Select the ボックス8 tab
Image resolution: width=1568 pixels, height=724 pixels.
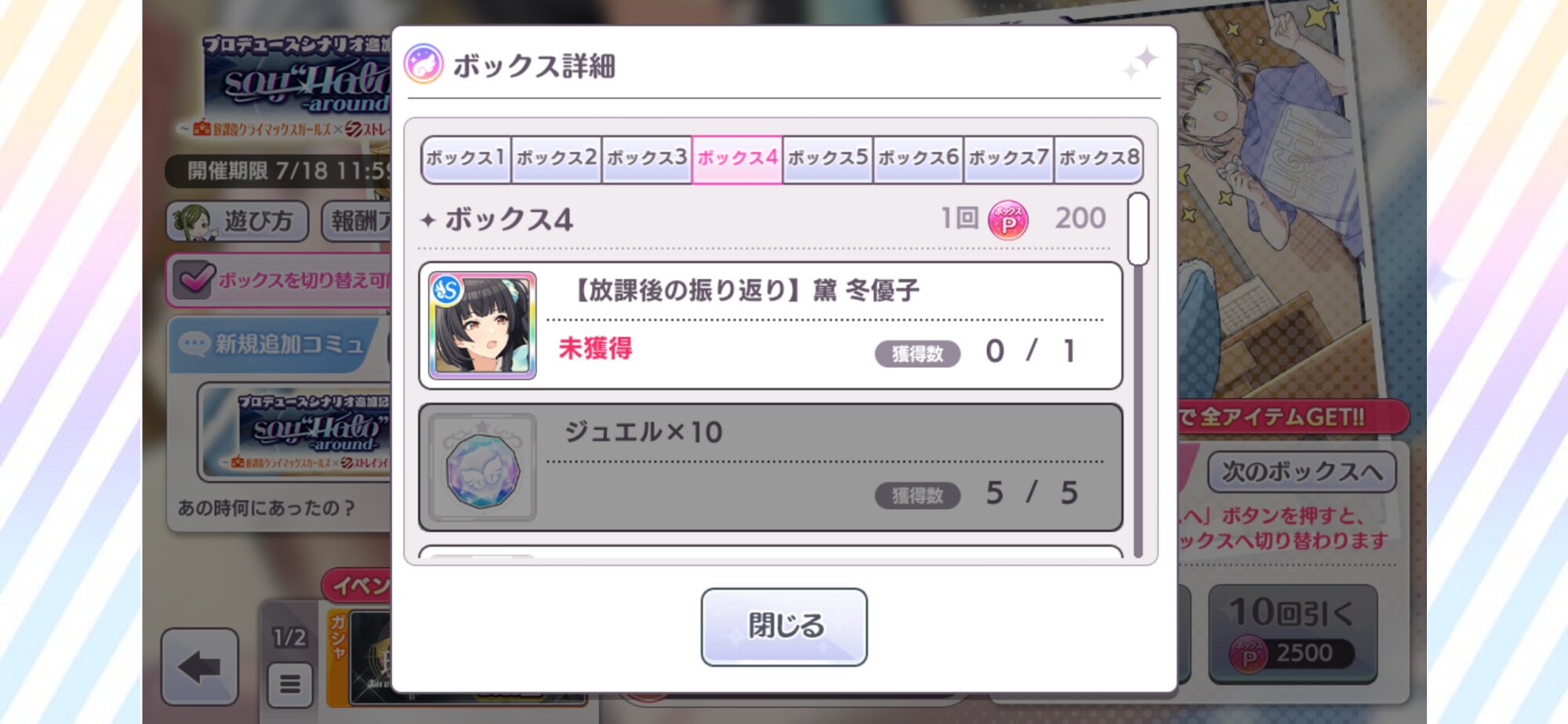click(1099, 159)
